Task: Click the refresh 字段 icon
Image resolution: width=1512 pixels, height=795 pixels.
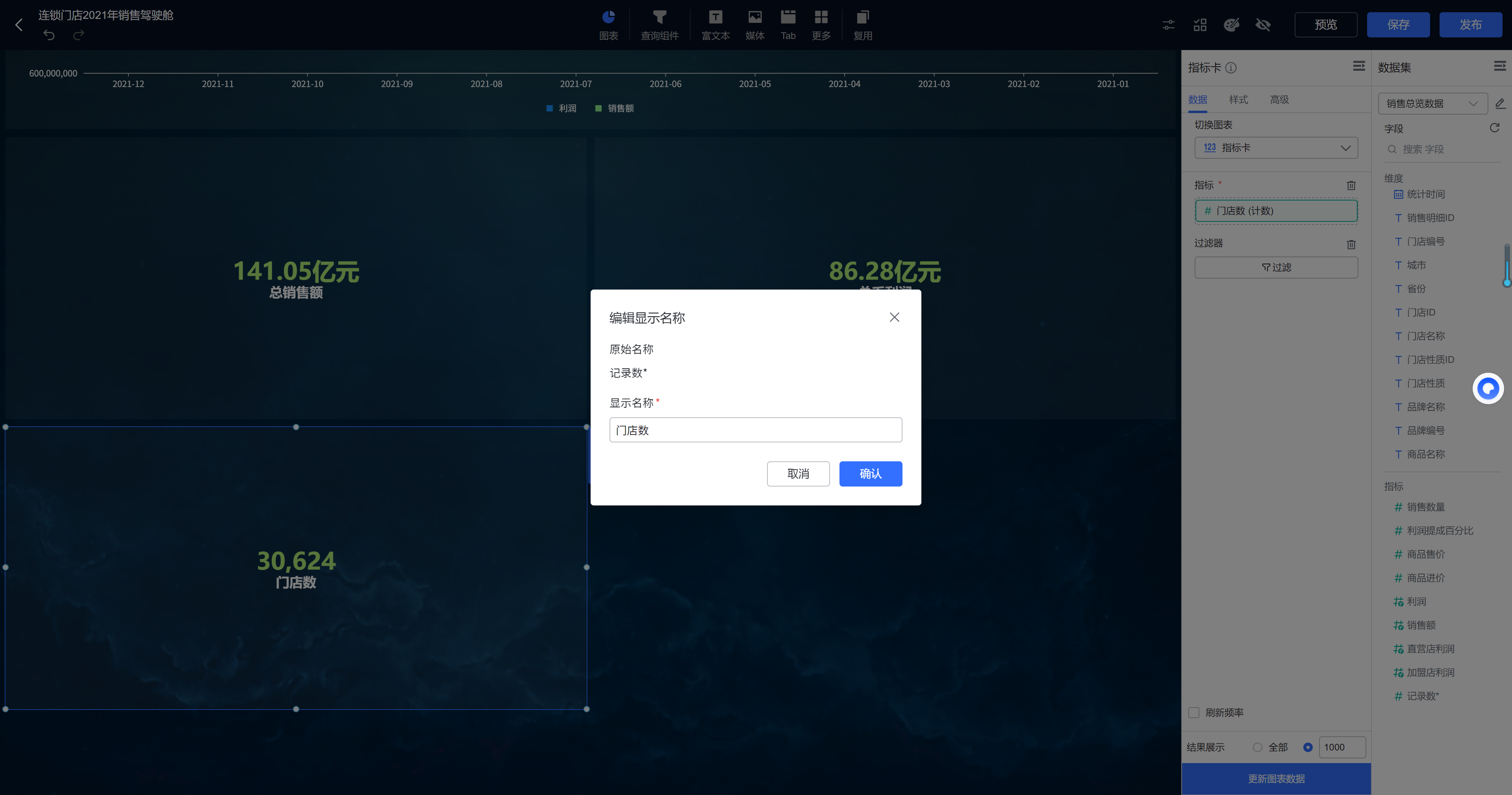Action: [1494, 128]
